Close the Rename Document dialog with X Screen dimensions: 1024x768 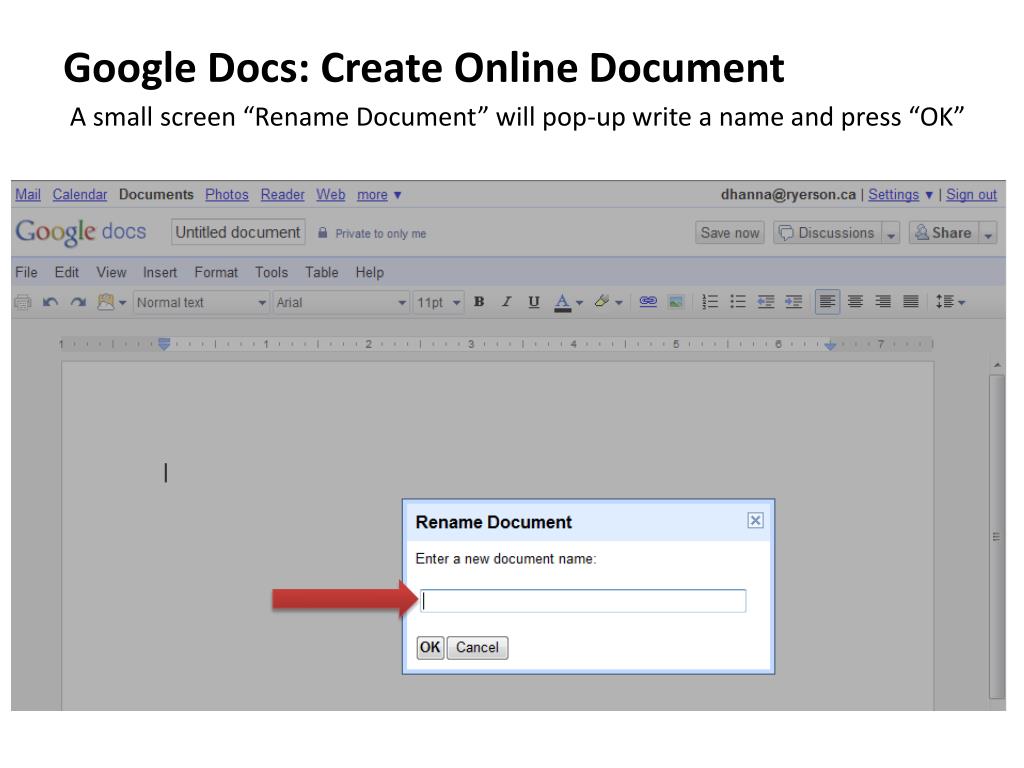point(756,520)
